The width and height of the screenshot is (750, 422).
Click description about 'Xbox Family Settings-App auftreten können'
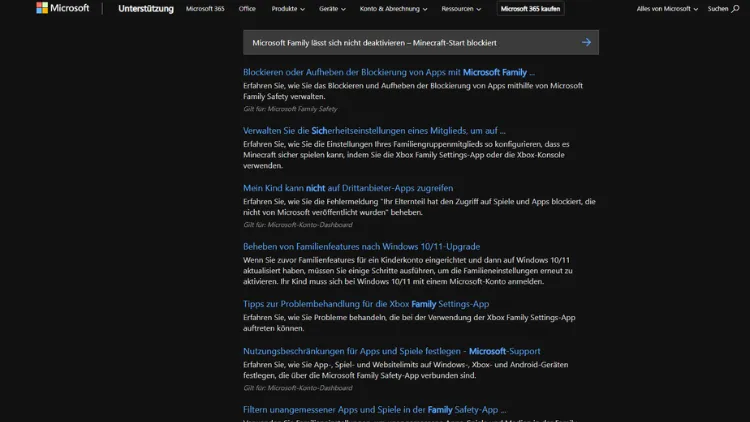click(x=409, y=323)
